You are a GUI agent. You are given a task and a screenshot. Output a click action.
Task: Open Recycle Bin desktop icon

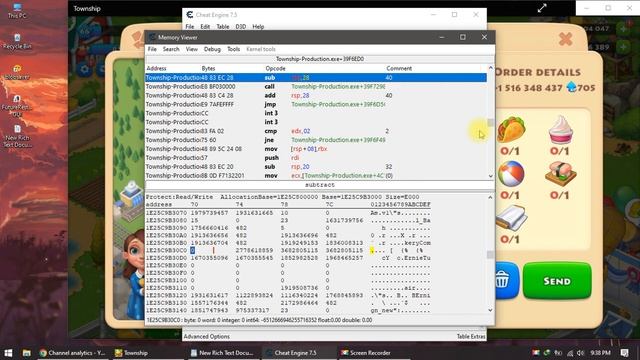tap(17, 42)
